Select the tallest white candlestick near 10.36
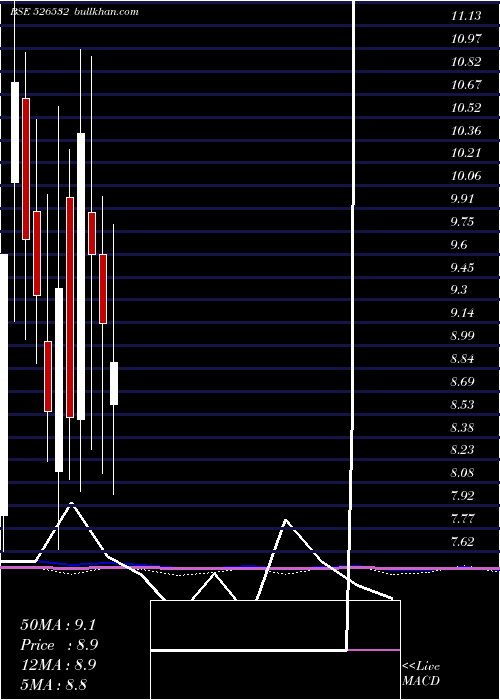500x700 pixels. coord(81,276)
